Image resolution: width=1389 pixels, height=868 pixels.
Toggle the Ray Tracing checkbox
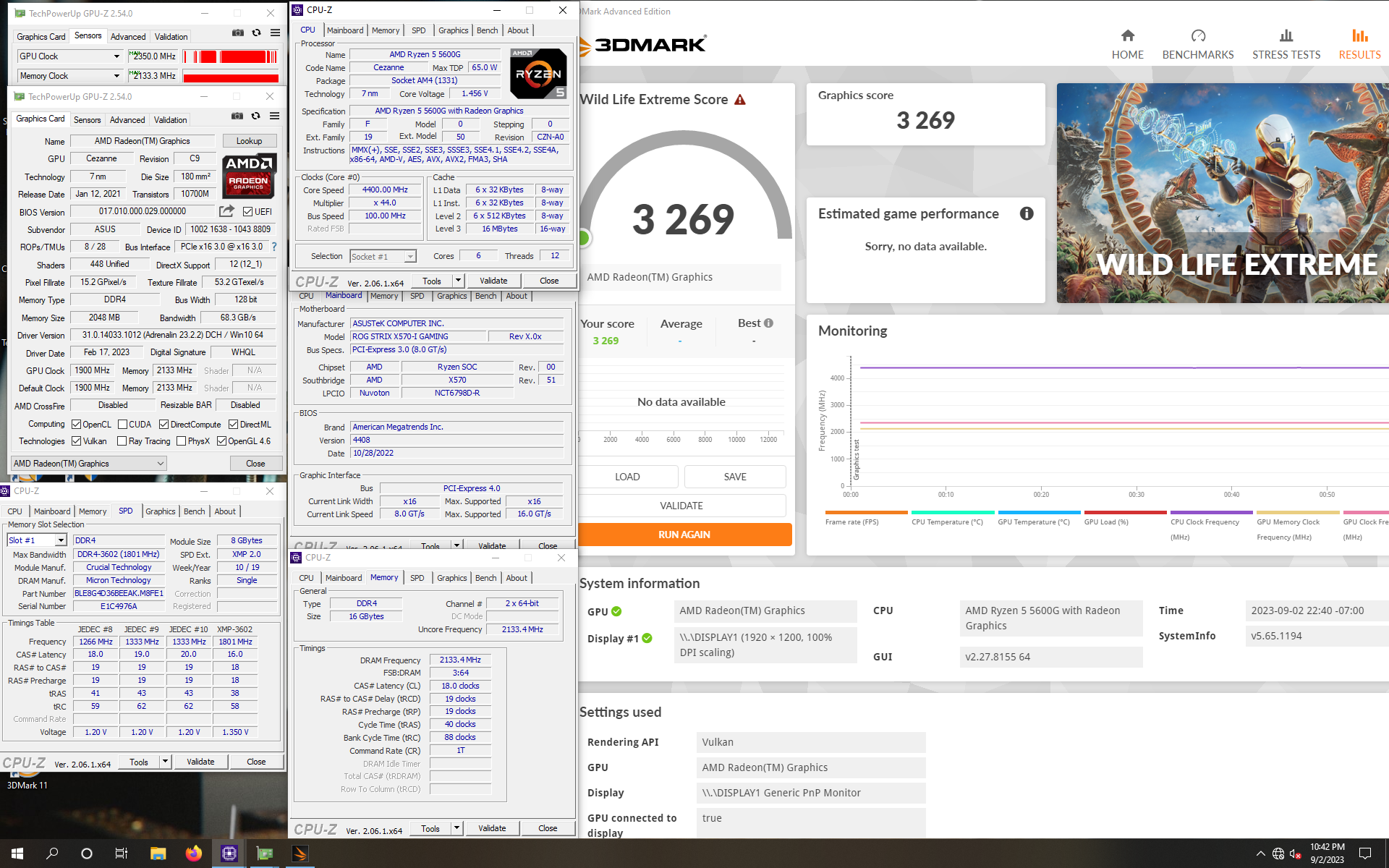[122, 441]
